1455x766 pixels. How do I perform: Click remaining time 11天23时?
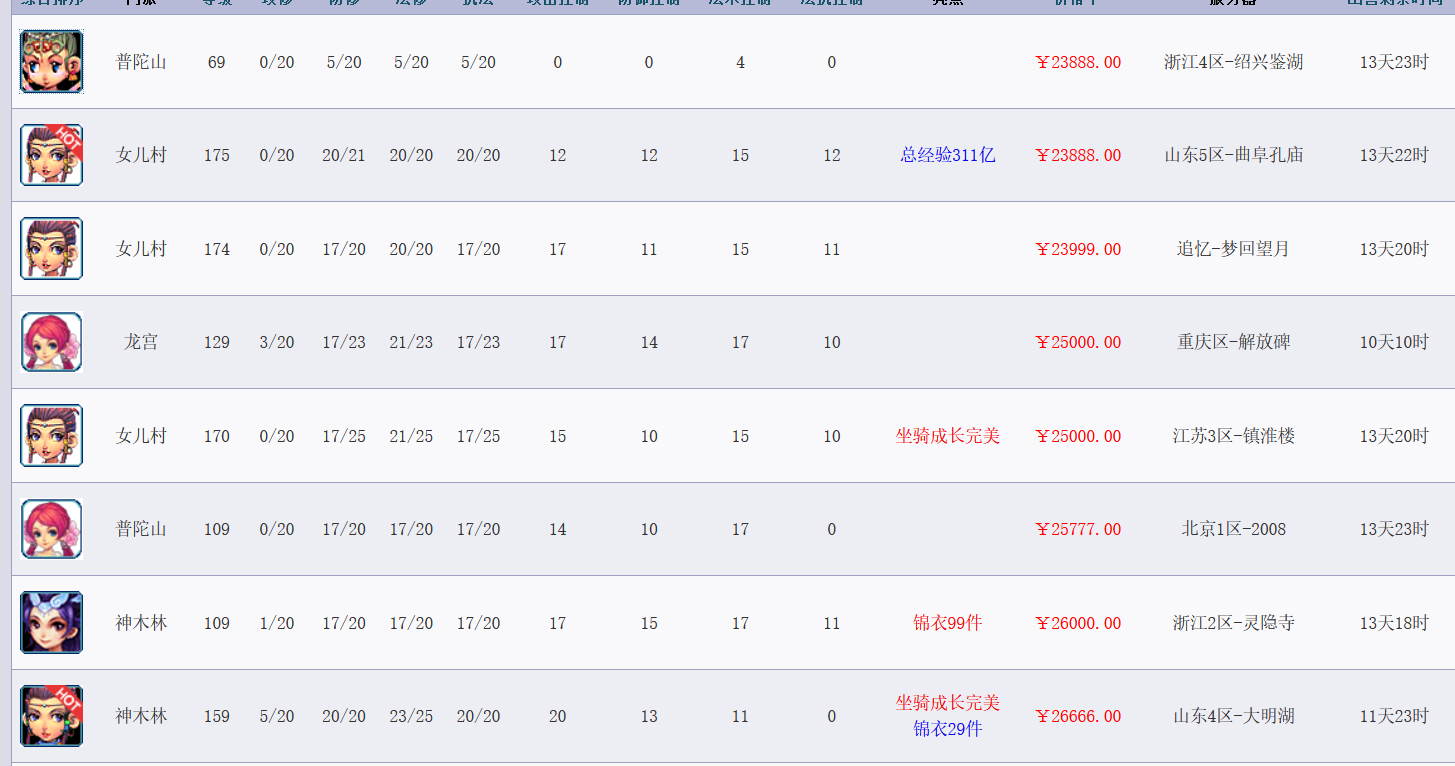pos(1394,716)
